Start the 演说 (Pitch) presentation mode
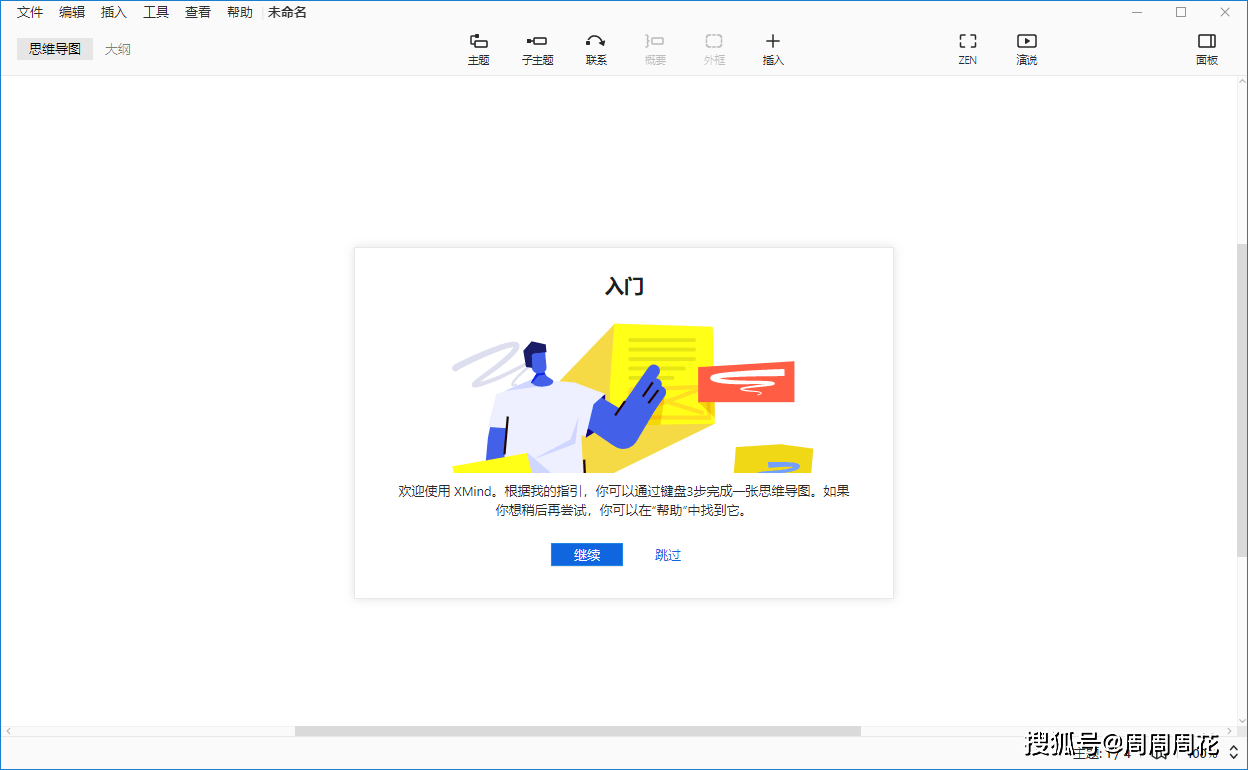This screenshot has width=1248, height=770. 1026,49
